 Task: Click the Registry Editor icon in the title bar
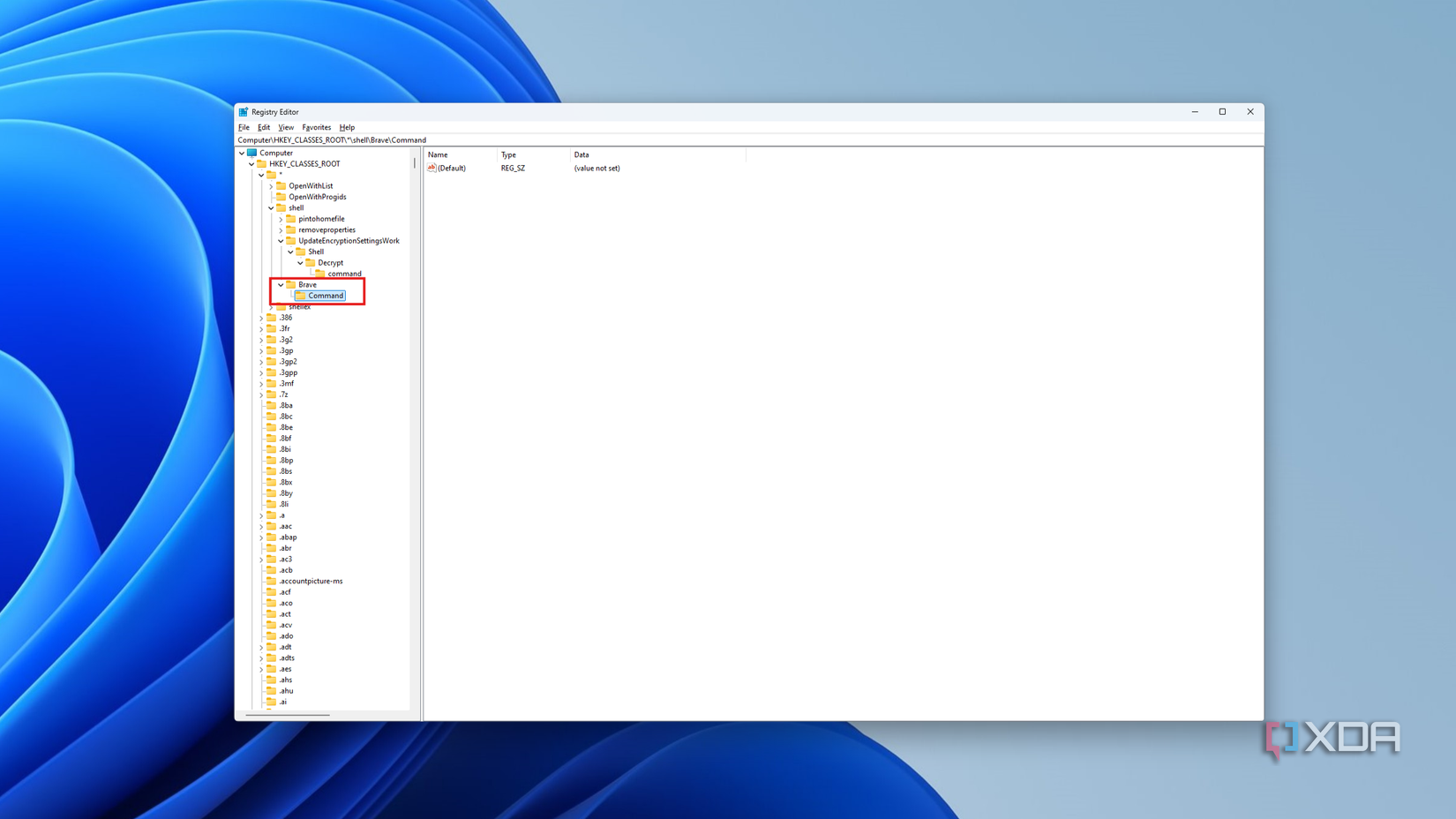point(244,111)
